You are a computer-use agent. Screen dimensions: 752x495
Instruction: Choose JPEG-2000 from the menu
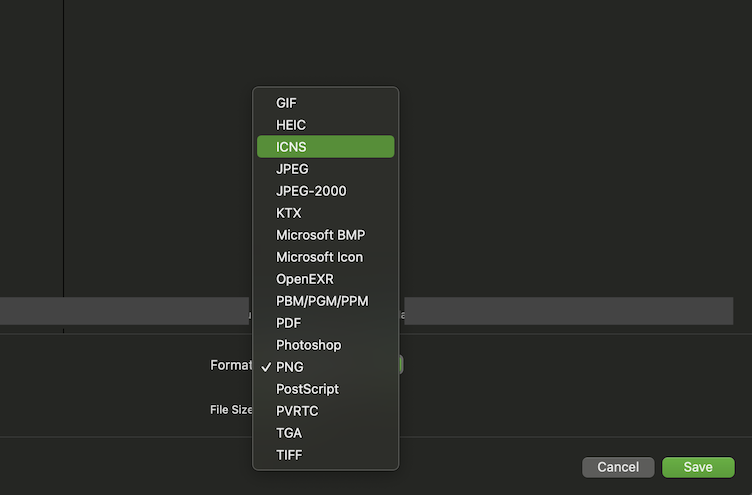tap(311, 191)
